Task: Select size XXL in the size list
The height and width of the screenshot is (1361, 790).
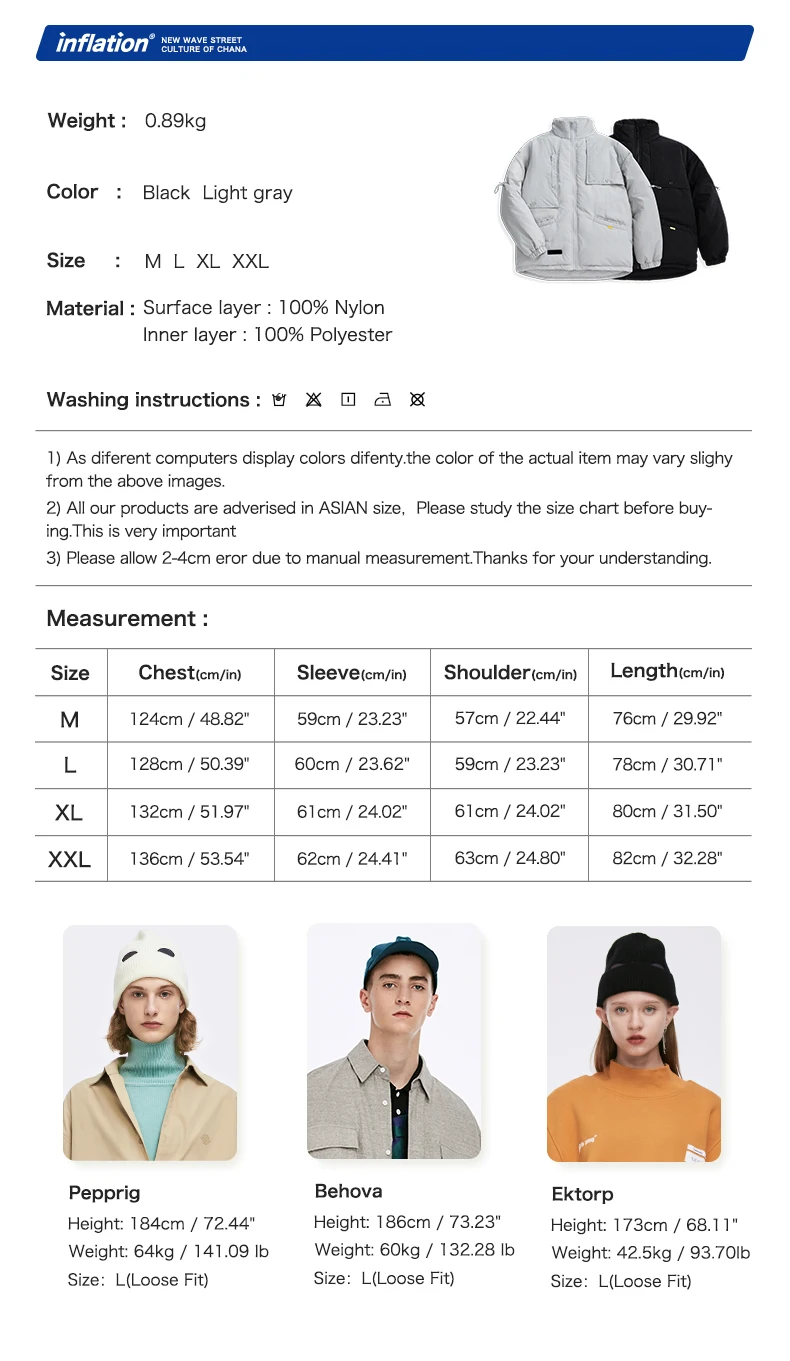Action: click(250, 262)
